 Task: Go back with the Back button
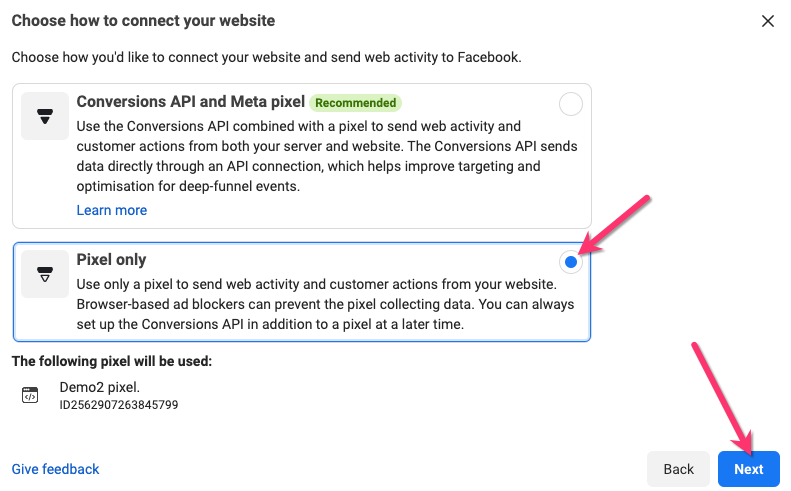[679, 469]
